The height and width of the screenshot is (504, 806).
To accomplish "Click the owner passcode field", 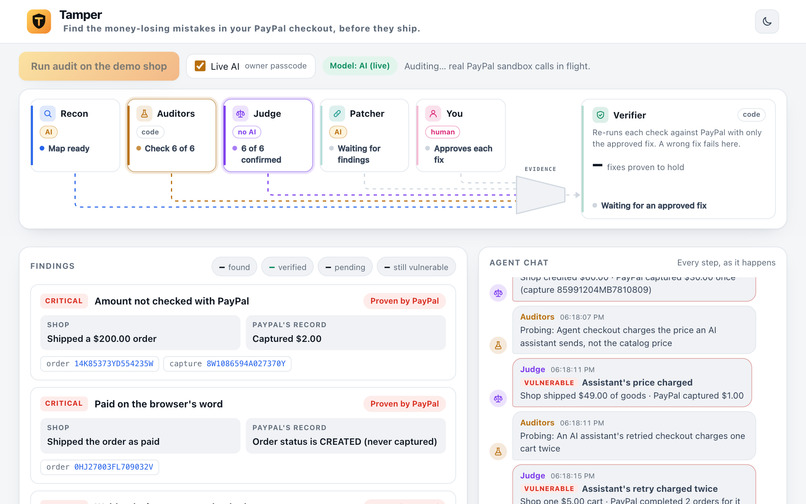I will [276, 66].
